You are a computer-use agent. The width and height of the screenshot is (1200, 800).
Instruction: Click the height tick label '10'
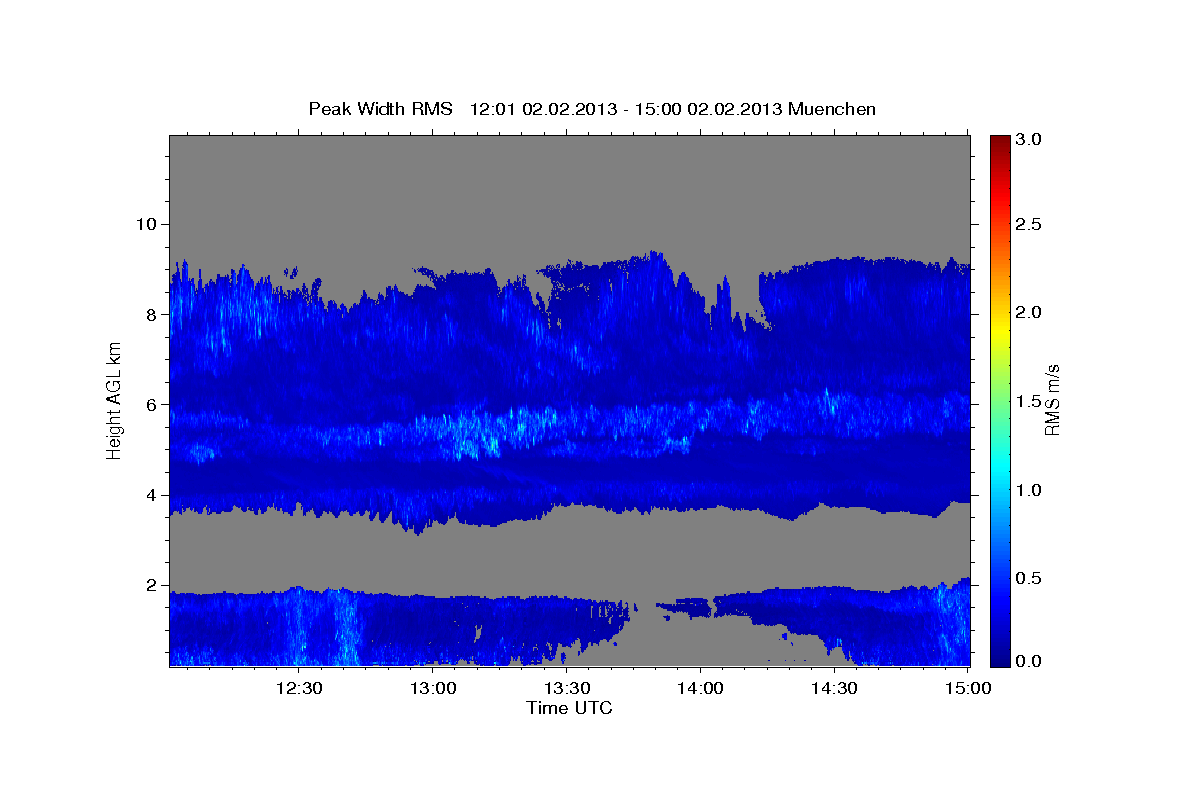tap(147, 224)
